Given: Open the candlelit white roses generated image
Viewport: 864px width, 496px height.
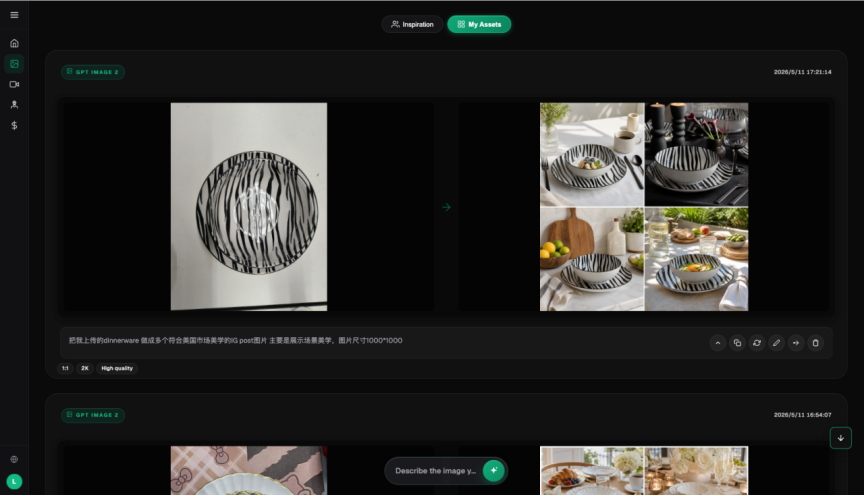Looking at the screenshot, I should 696,470.
